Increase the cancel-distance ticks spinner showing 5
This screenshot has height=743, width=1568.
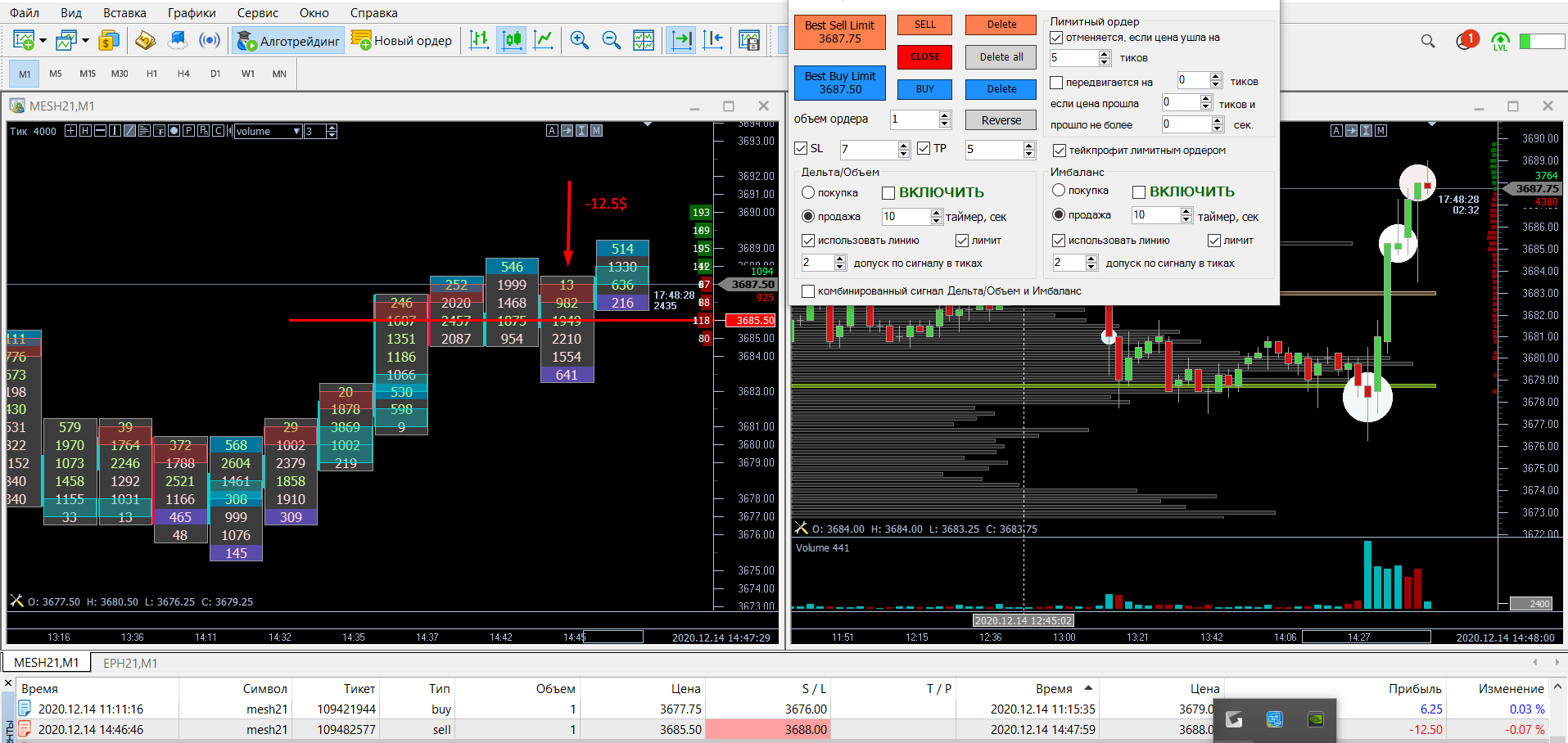pyautogui.click(x=1105, y=54)
